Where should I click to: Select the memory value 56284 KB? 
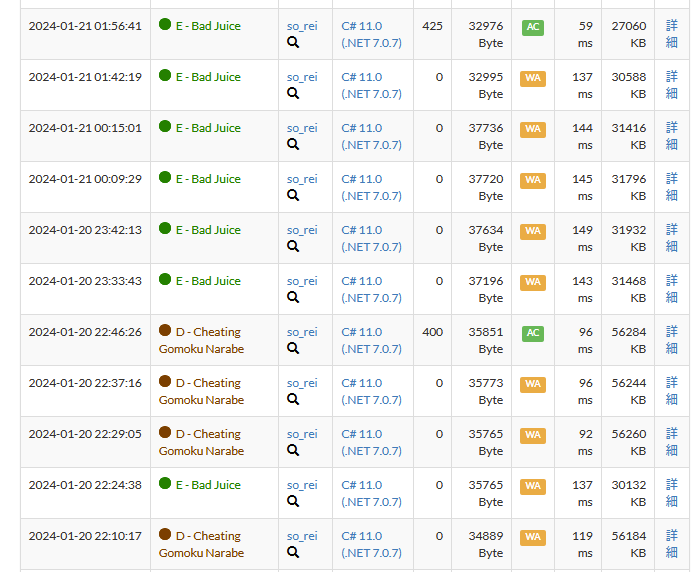tap(629, 340)
